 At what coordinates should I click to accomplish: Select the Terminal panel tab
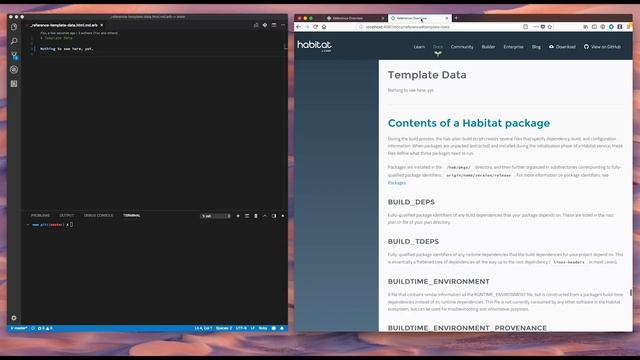coord(131,216)
